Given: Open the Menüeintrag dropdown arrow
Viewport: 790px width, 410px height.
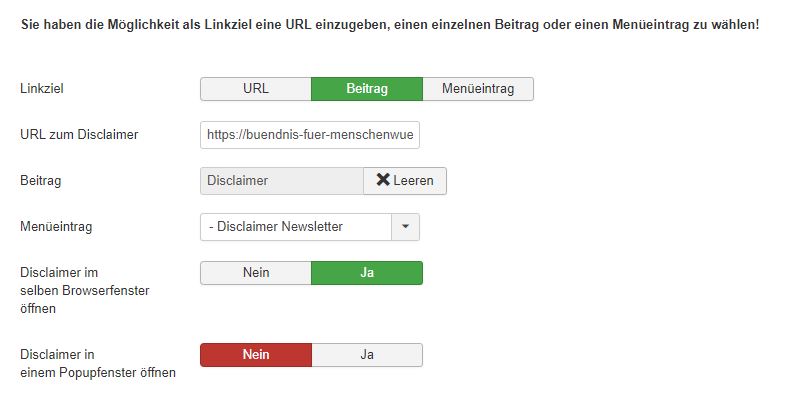Looking at the screenshot, I should coord(405,227).
